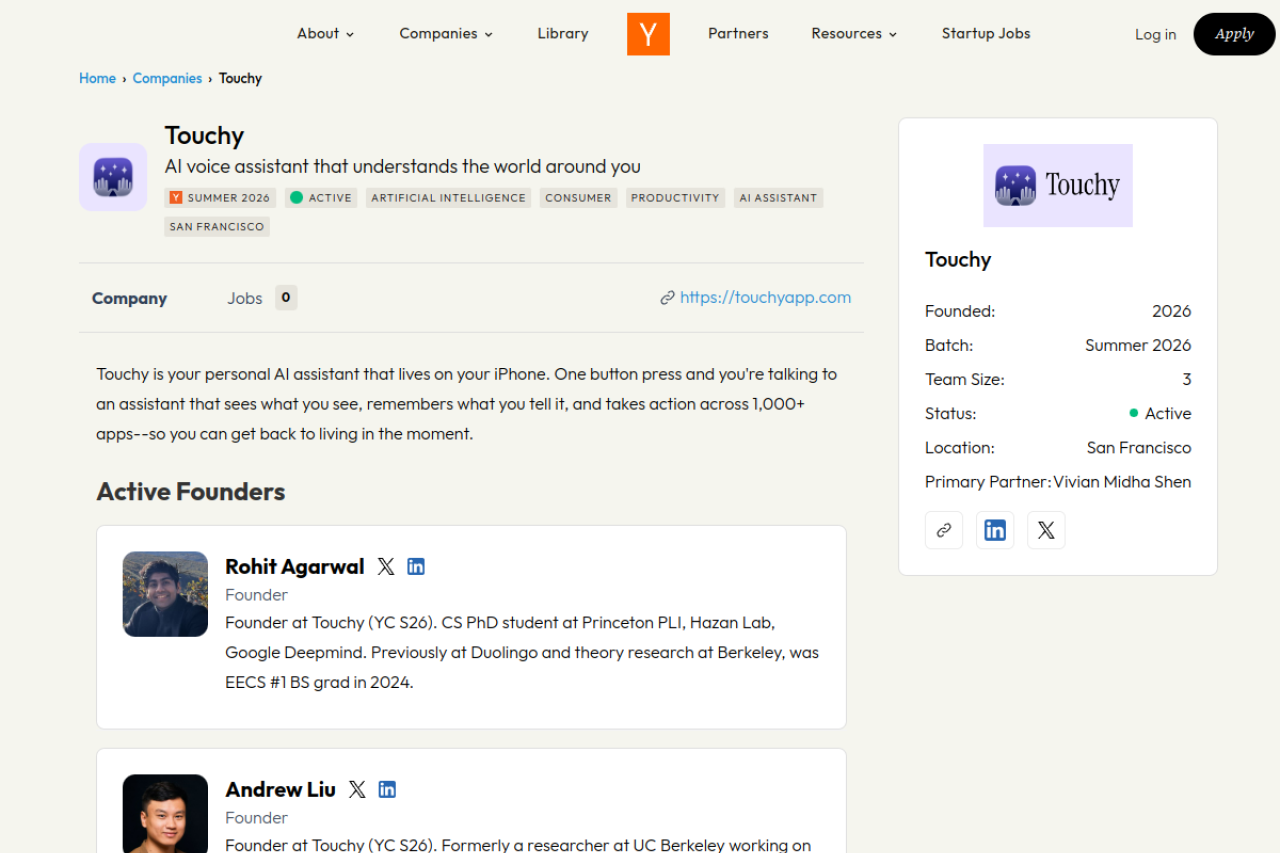Click the website link icon in sidebar card

point(944,530)
